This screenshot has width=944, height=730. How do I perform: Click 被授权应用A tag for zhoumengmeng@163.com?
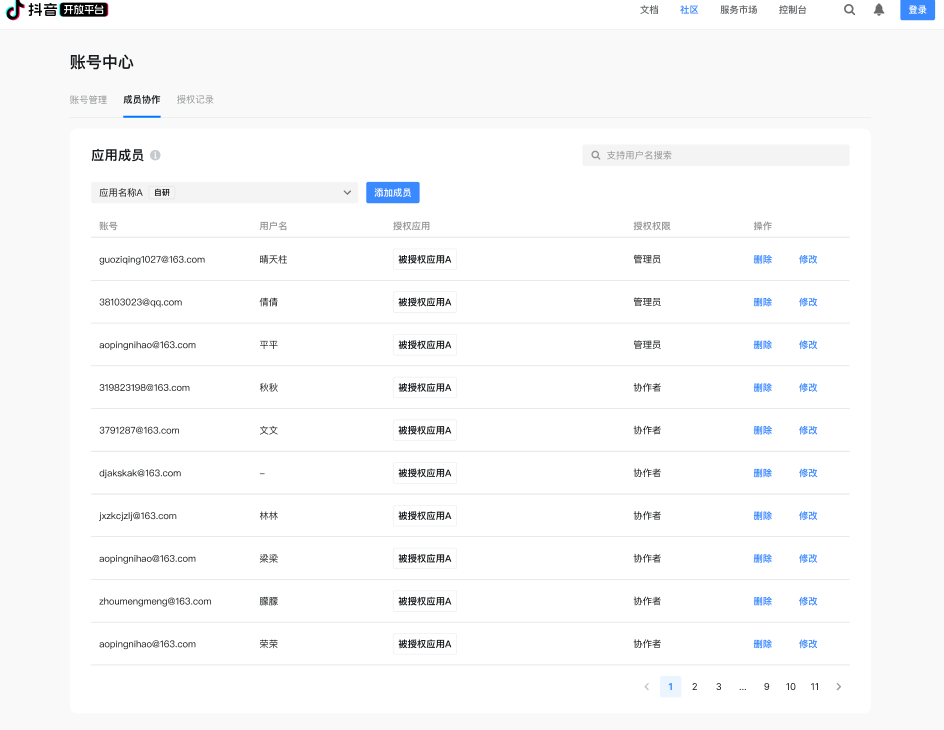click(x=425, y=602)
